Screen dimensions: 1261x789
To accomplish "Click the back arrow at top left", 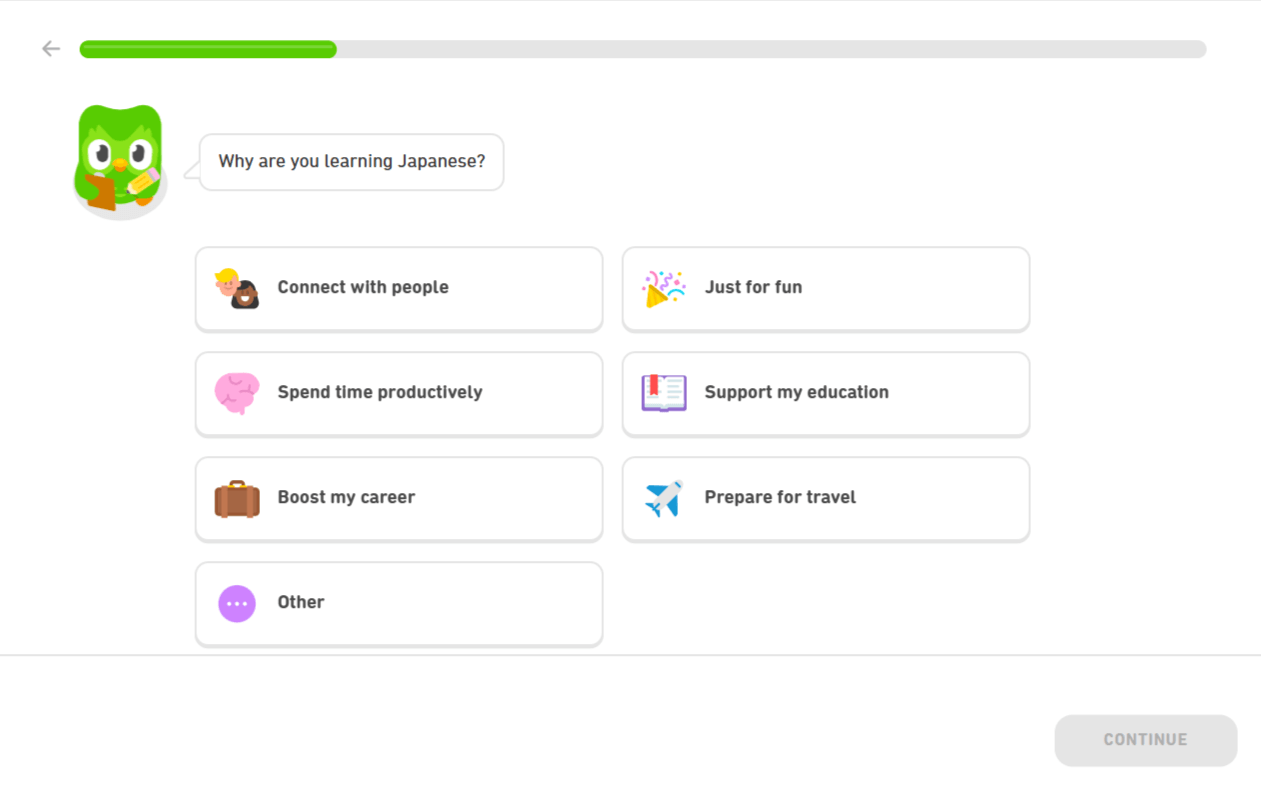I will click(50, 48).
